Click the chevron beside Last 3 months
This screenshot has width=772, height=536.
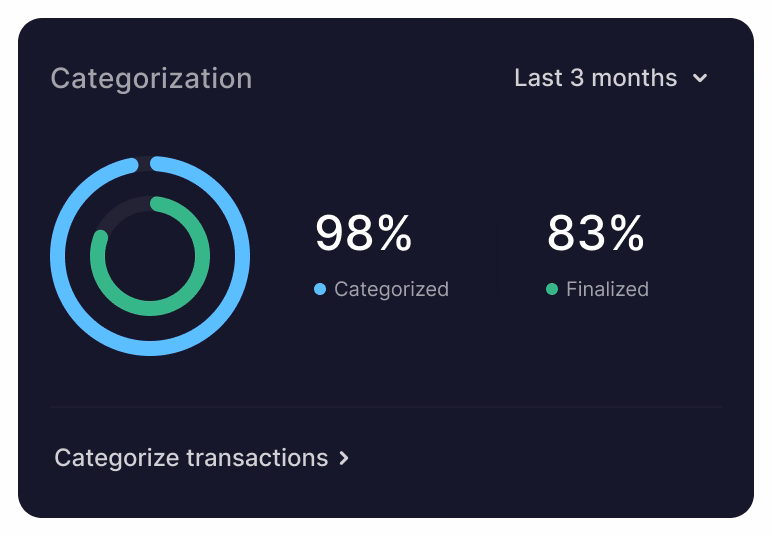pos(700,78)
